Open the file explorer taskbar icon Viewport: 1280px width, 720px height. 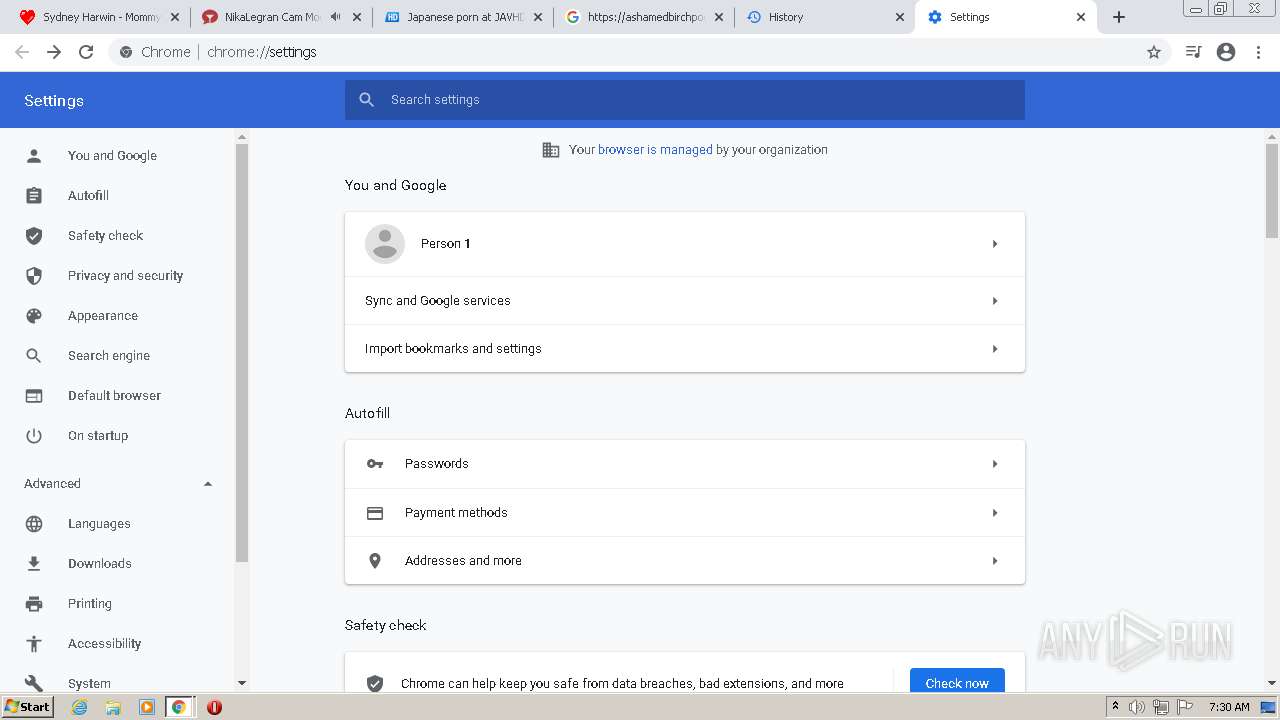113,707
